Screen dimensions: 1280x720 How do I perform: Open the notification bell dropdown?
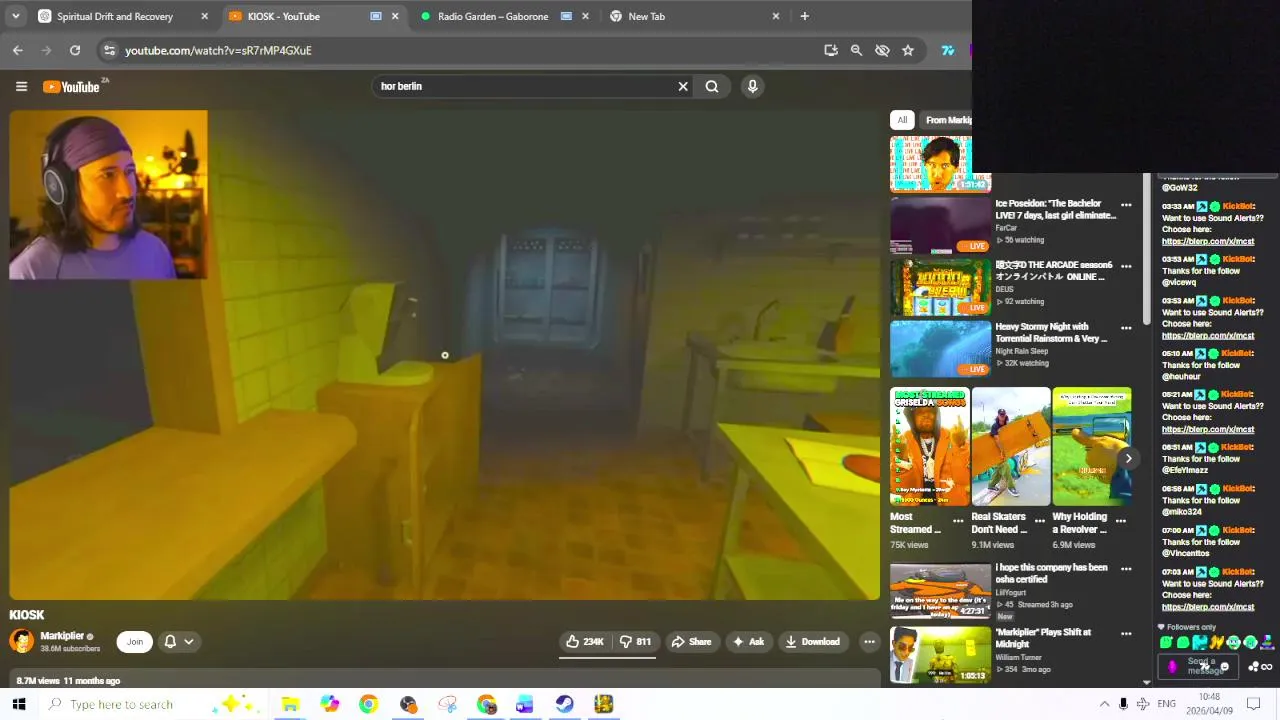[178, 642]
